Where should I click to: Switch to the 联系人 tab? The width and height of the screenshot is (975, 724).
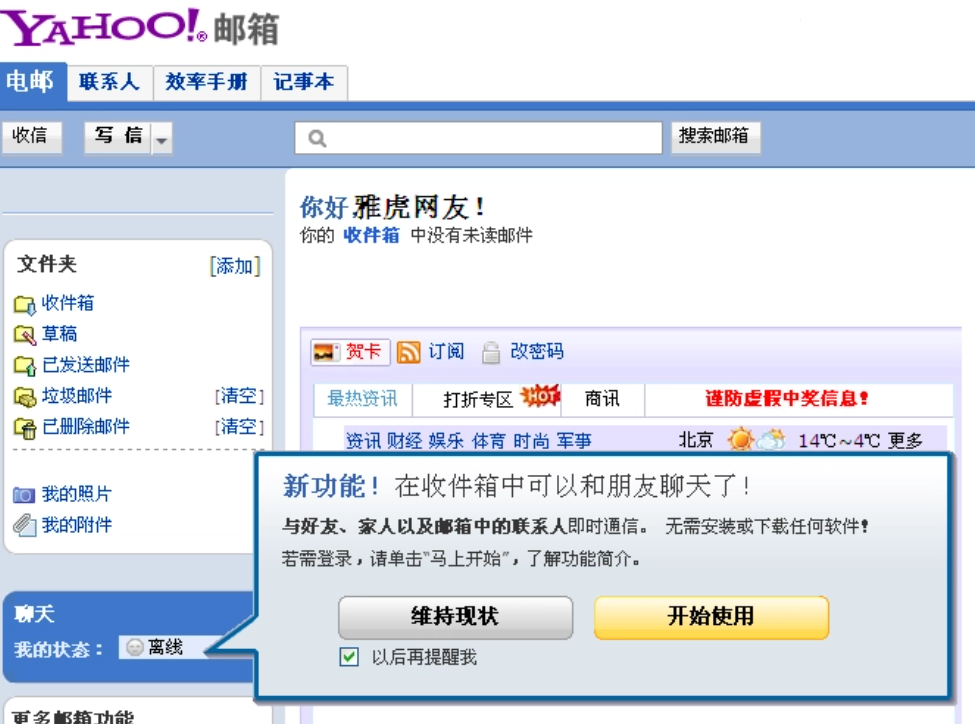[x=110, y=82]
